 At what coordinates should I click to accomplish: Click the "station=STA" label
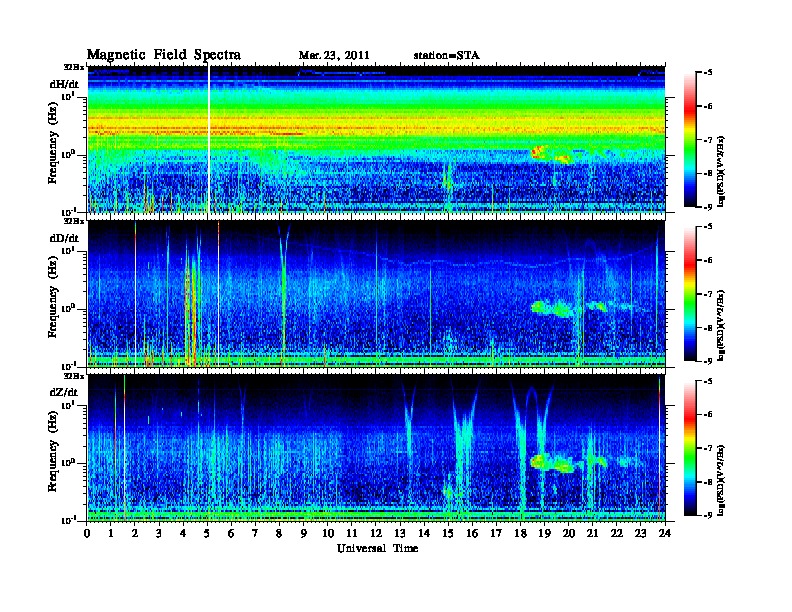click(x=447, y=56)
